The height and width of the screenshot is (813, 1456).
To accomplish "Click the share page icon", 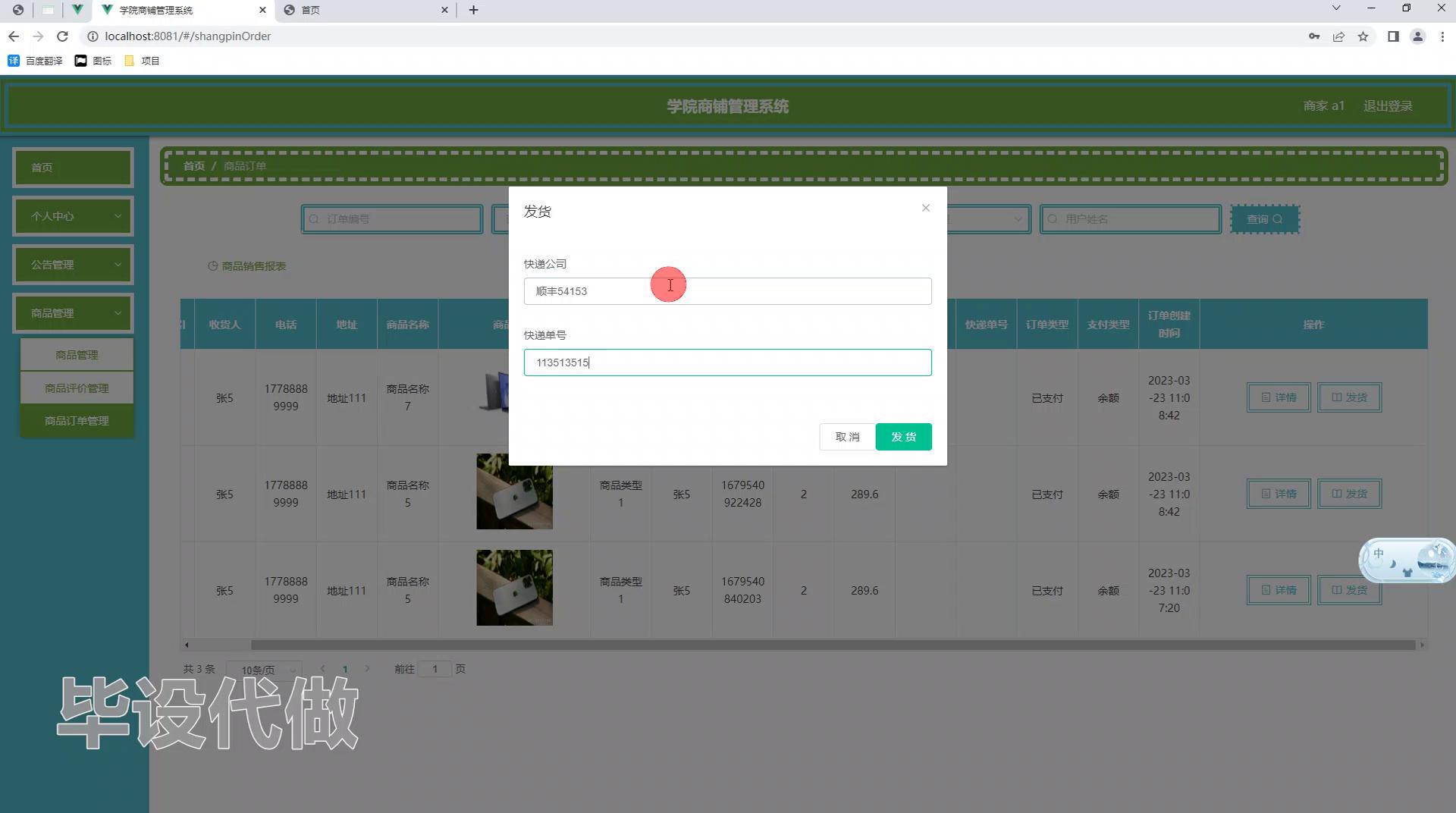I will click(1338, 36).
